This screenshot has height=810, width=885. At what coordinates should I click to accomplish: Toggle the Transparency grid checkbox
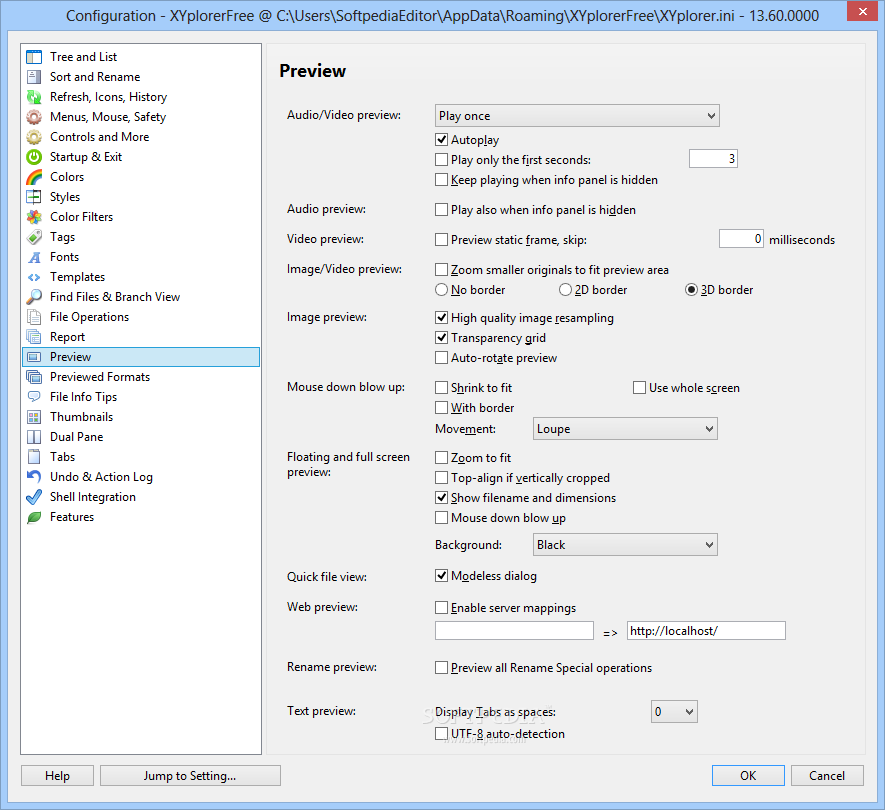click(x=441, y=338)
